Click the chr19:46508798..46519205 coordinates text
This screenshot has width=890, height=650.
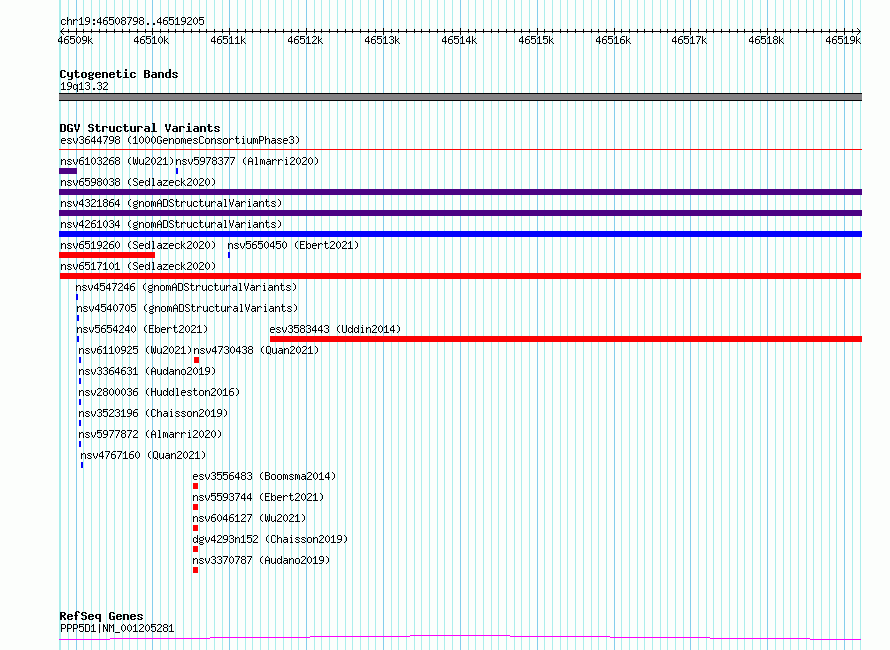[132, 22]
